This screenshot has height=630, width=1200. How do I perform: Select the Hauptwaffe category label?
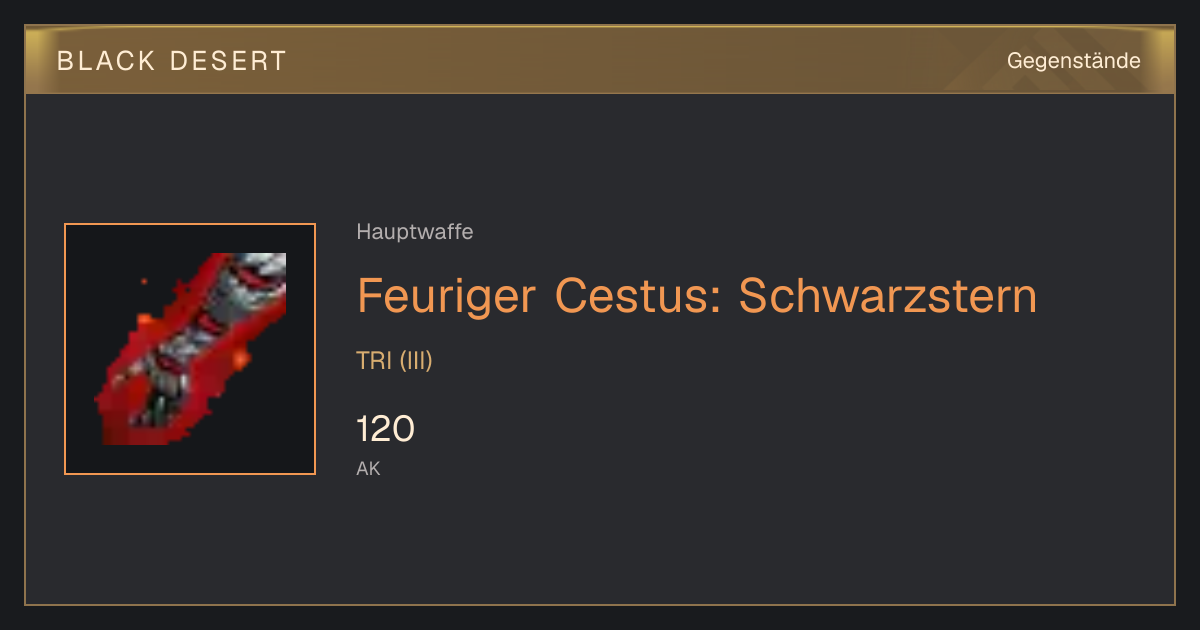[x=415, y=232]
